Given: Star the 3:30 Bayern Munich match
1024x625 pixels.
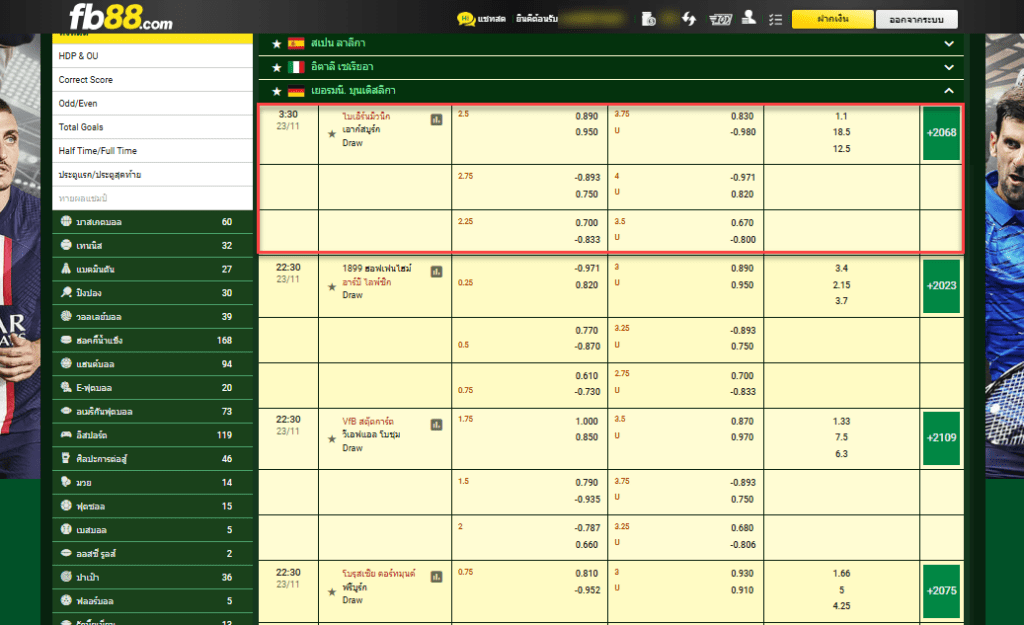Looking at the screenshot, I should coord(332,134).
